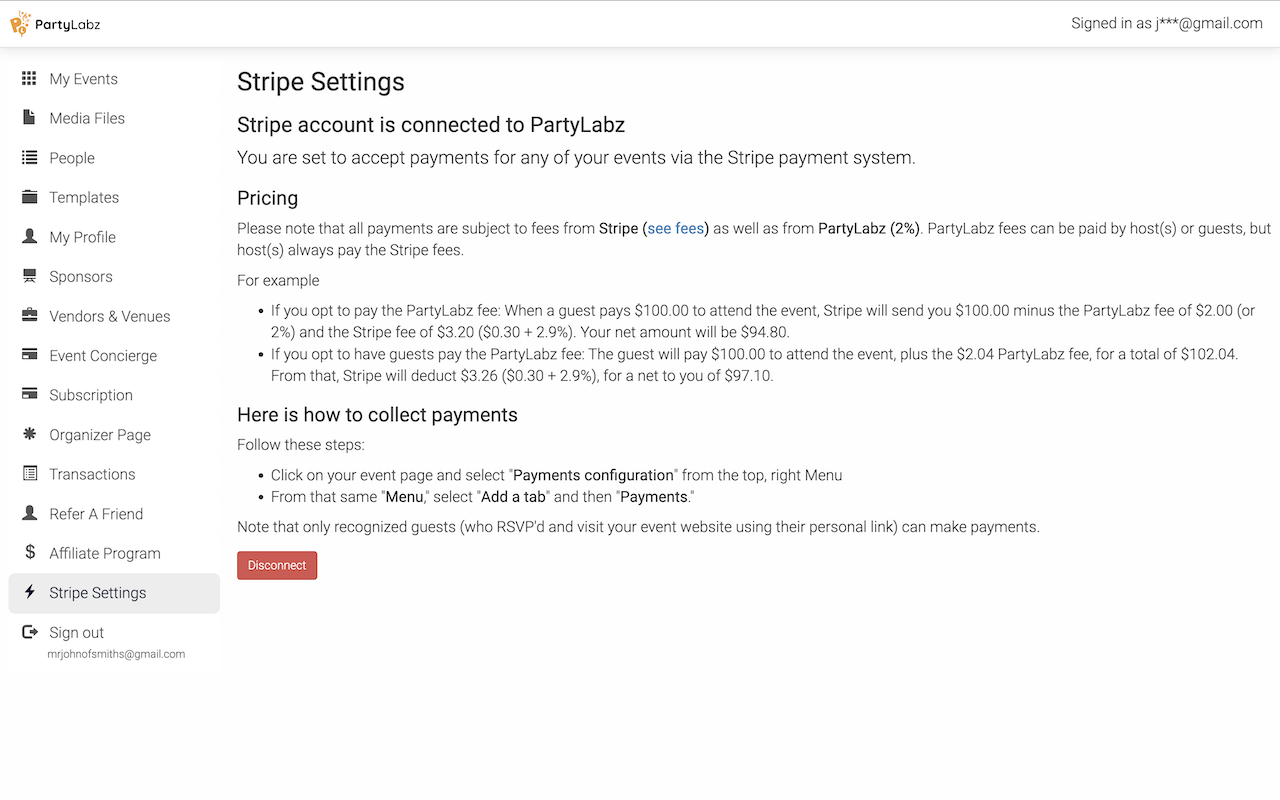Click the sign out arrow icon
Screen dimensions: 1280x800
click(30, 632)
